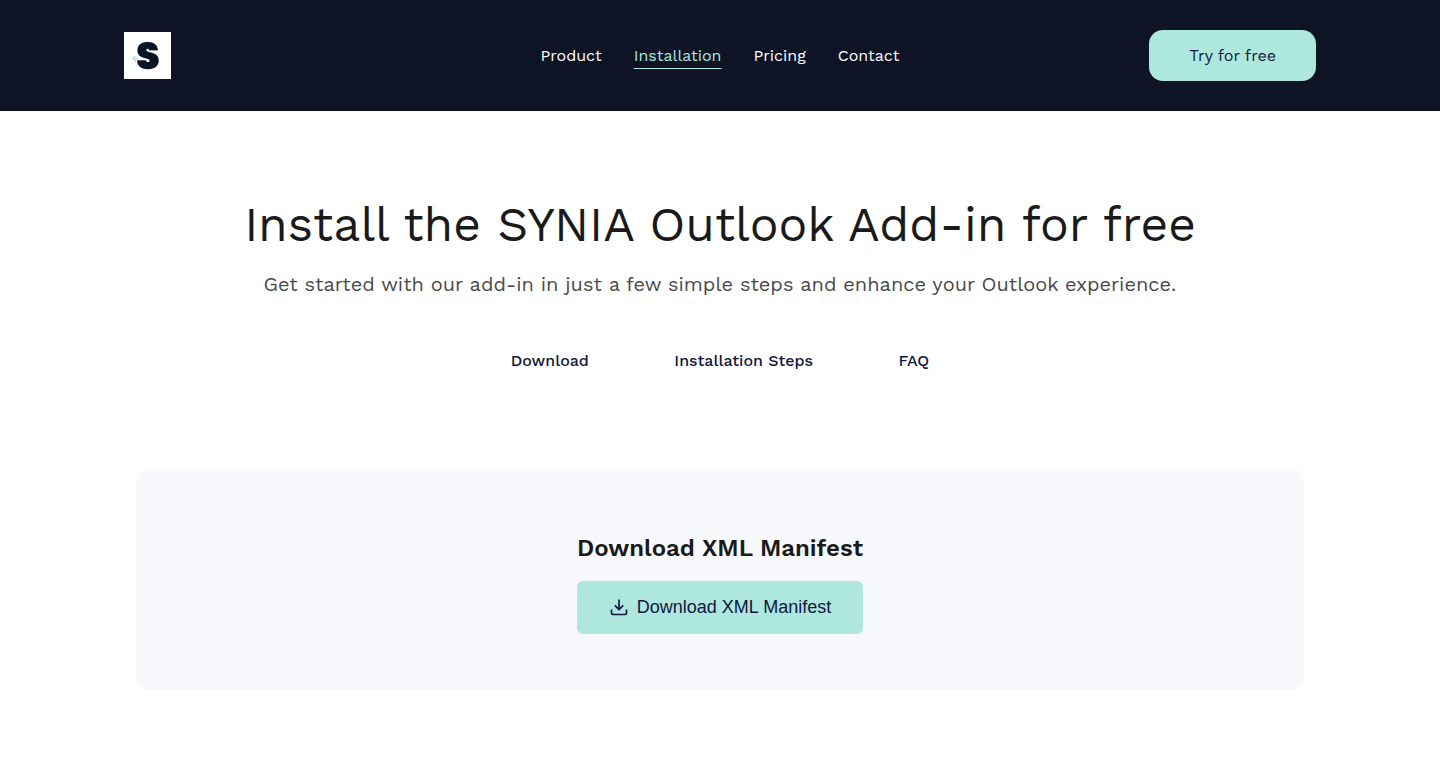This screenshot has height=761, width=1440.
Task: Click the 'Install the SYNIA Outlook Add-in' headline
Action: (720, 224)
